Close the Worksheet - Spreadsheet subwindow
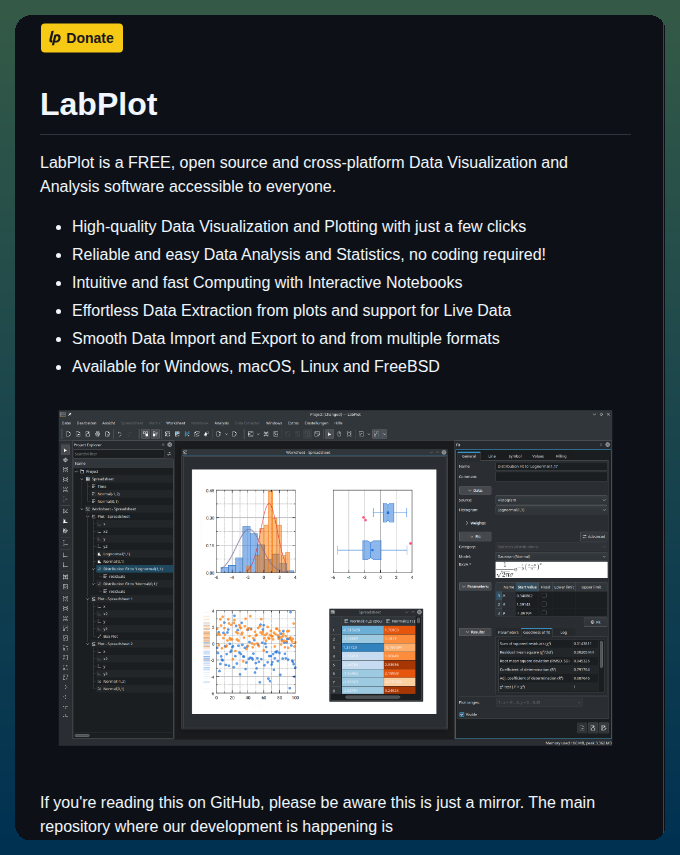This screenshot has width=680, height=855. tap(444, 452)
